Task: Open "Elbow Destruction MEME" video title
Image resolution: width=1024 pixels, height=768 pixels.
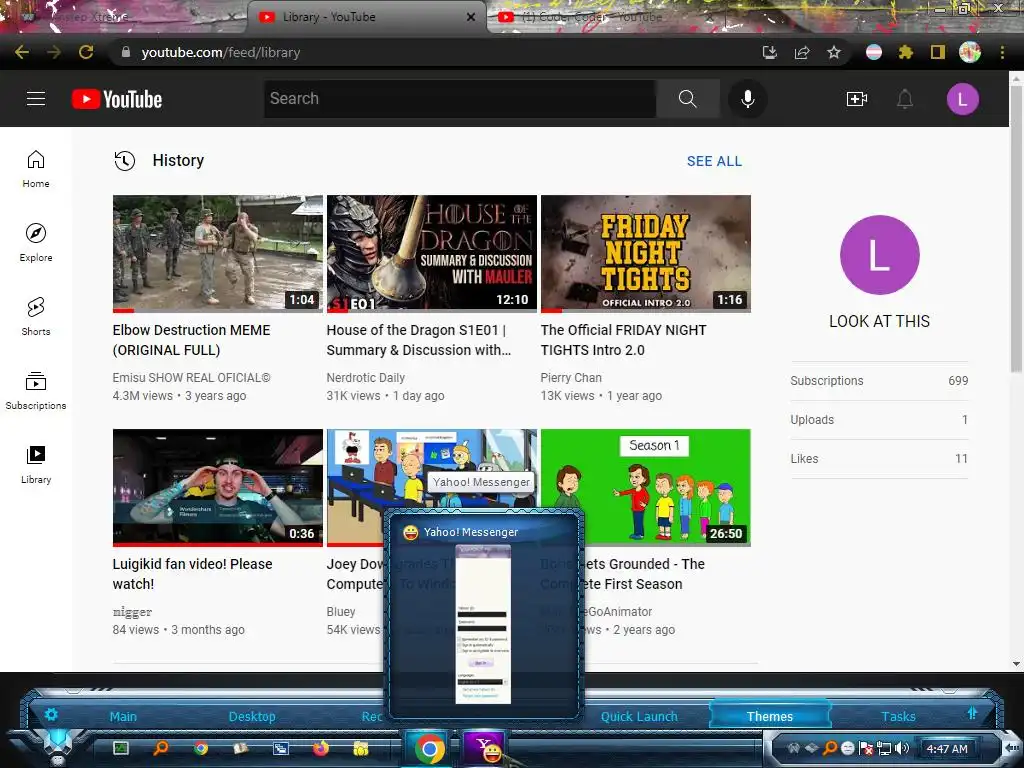Action: pos(191,340)
